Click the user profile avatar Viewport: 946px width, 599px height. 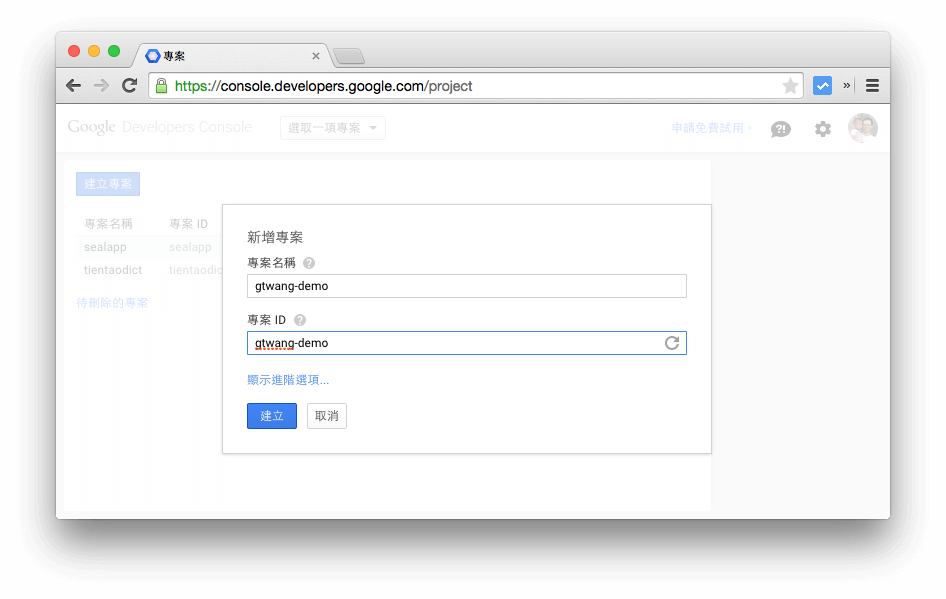862,128
